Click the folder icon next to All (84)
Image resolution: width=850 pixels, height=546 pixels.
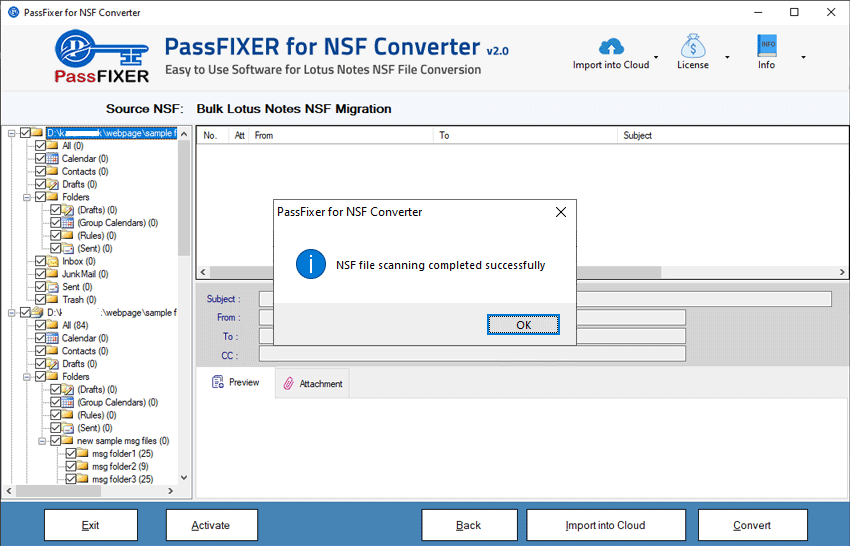[x=53, y=325]
